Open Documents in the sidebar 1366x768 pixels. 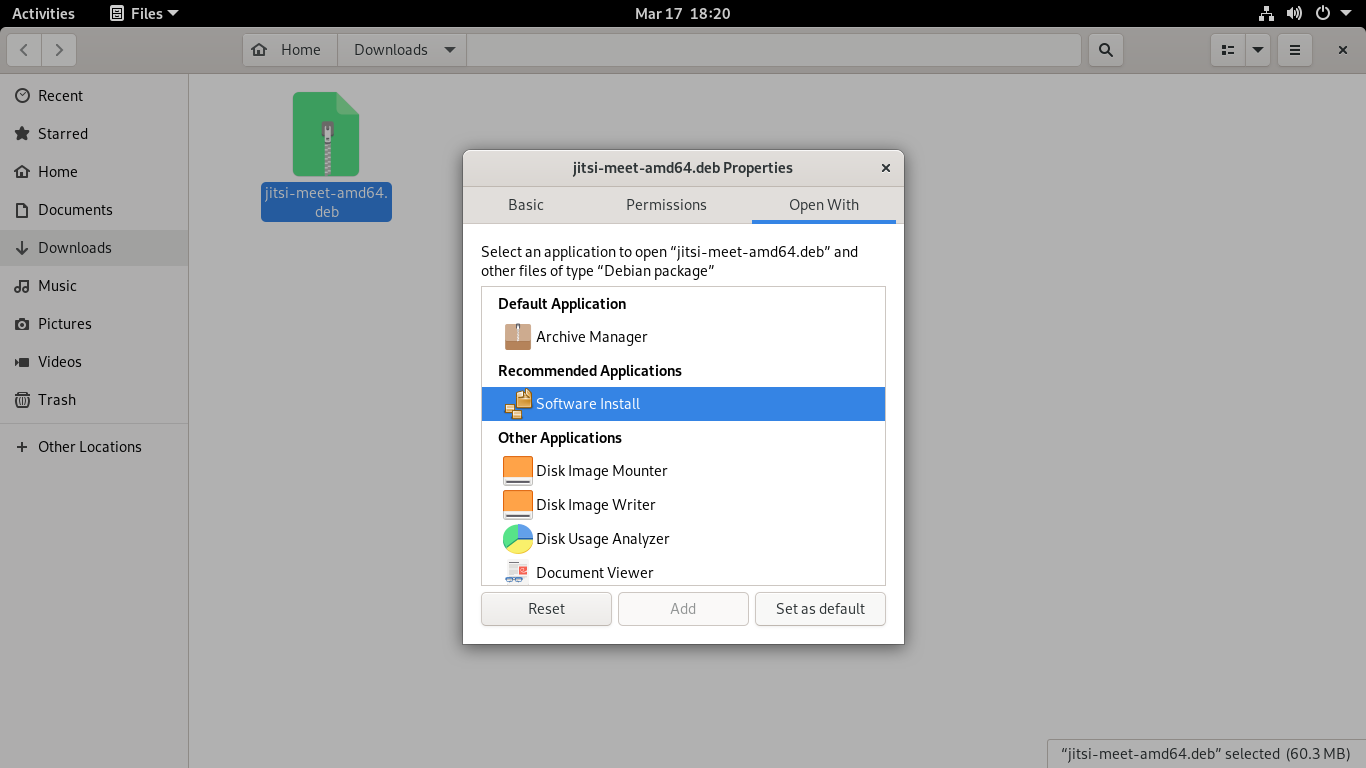point(94,210)
